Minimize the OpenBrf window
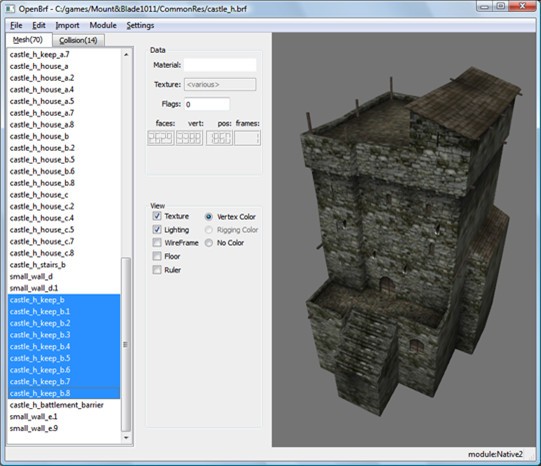The height and width of the screenshot is (466, 541). [x=484, y=6]
